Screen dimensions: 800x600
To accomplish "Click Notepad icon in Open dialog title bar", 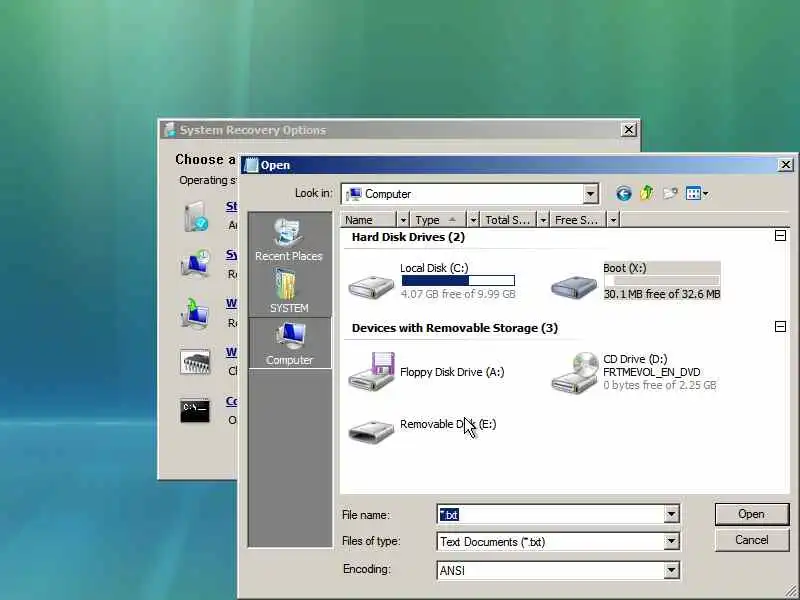I will click(x=251, y=165).
